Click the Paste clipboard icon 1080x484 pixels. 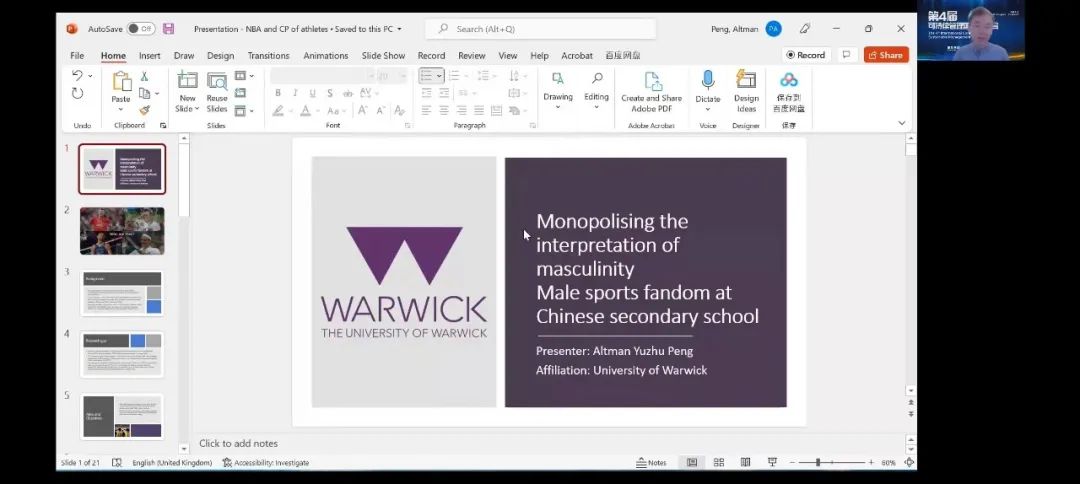click(121, 81)
